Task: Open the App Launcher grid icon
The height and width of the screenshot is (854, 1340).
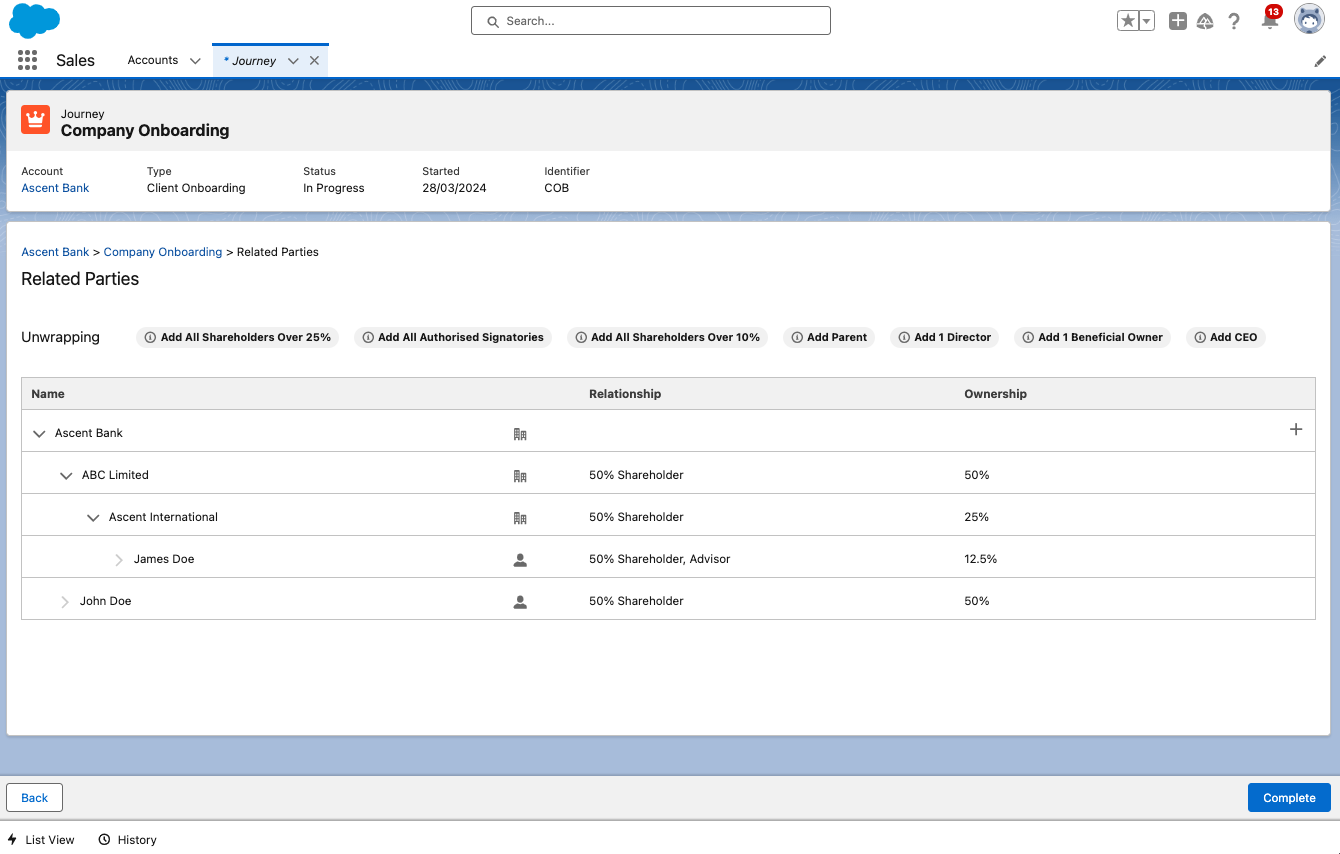Action: (27, 60)
